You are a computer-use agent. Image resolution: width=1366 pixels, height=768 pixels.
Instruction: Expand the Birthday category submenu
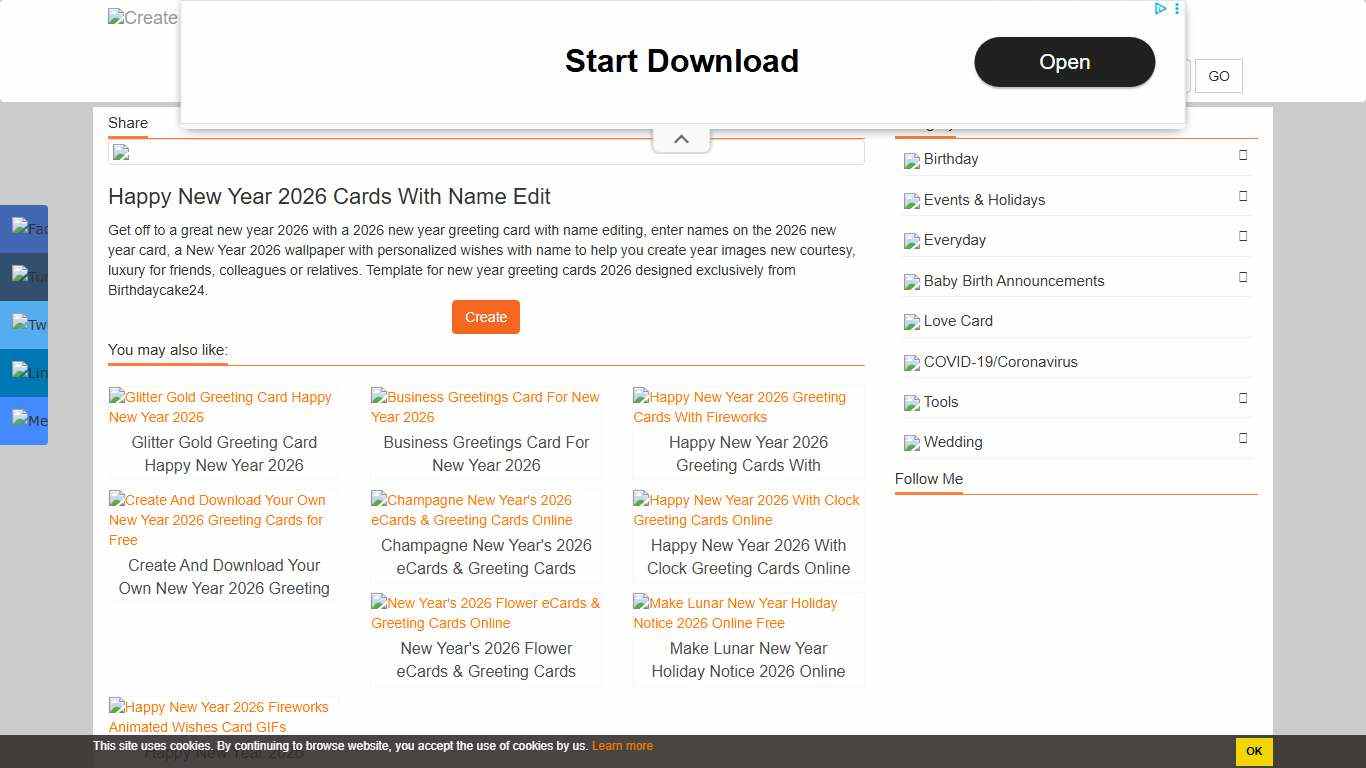click(1243, 155)
